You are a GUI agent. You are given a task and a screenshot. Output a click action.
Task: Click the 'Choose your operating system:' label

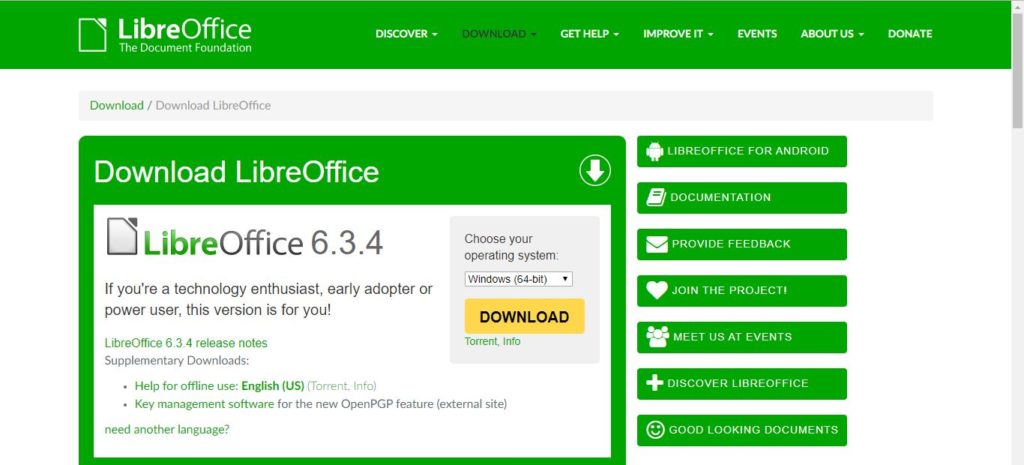[511, 248]
